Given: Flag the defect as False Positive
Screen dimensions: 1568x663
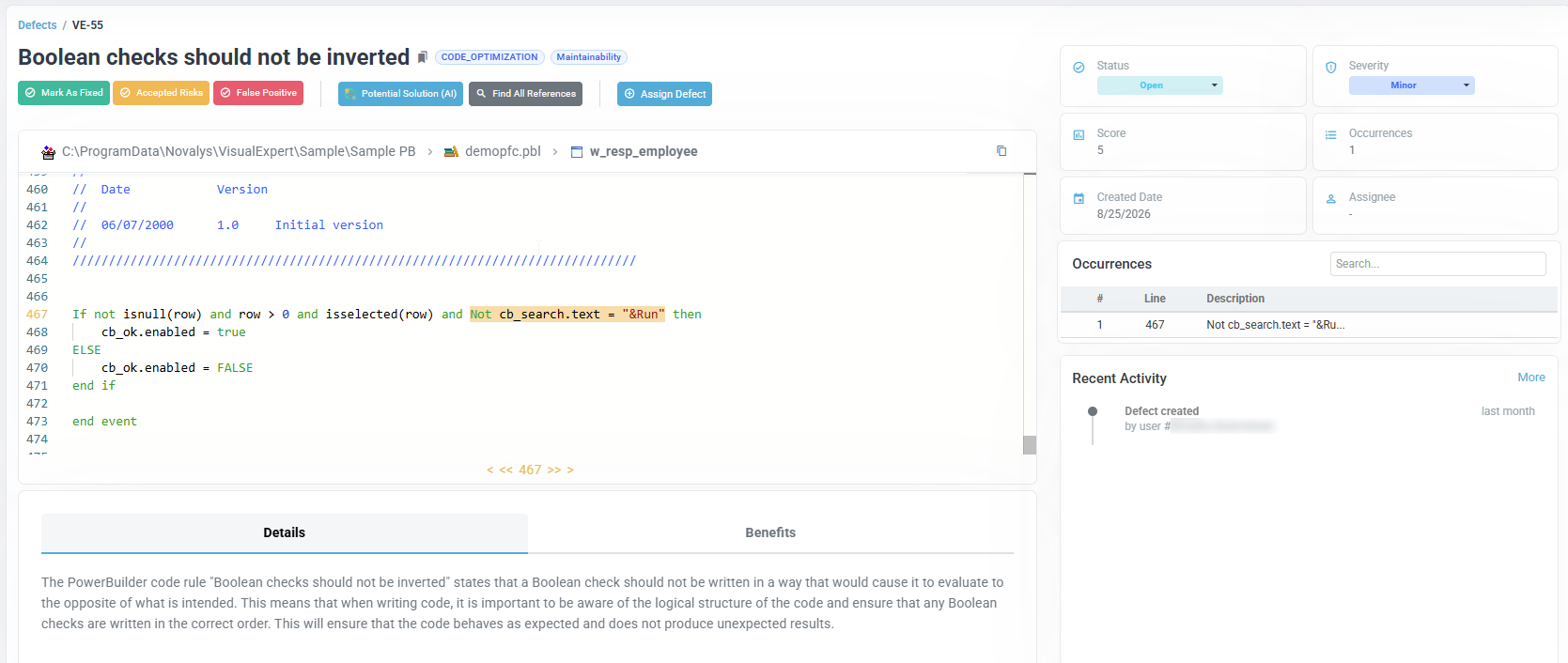Looking at the screenshot, I should pyautogui.click(x=258, y=93).
